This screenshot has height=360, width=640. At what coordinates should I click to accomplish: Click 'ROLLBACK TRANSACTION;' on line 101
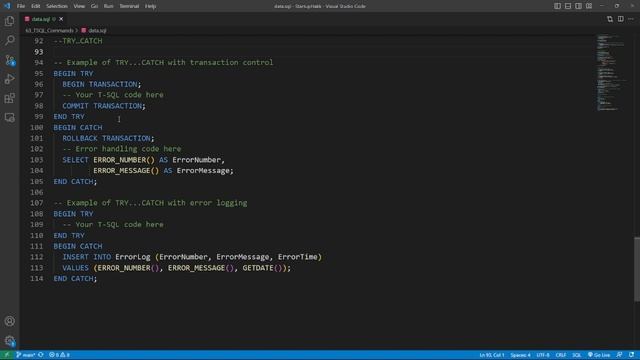(x=108, y=138)
